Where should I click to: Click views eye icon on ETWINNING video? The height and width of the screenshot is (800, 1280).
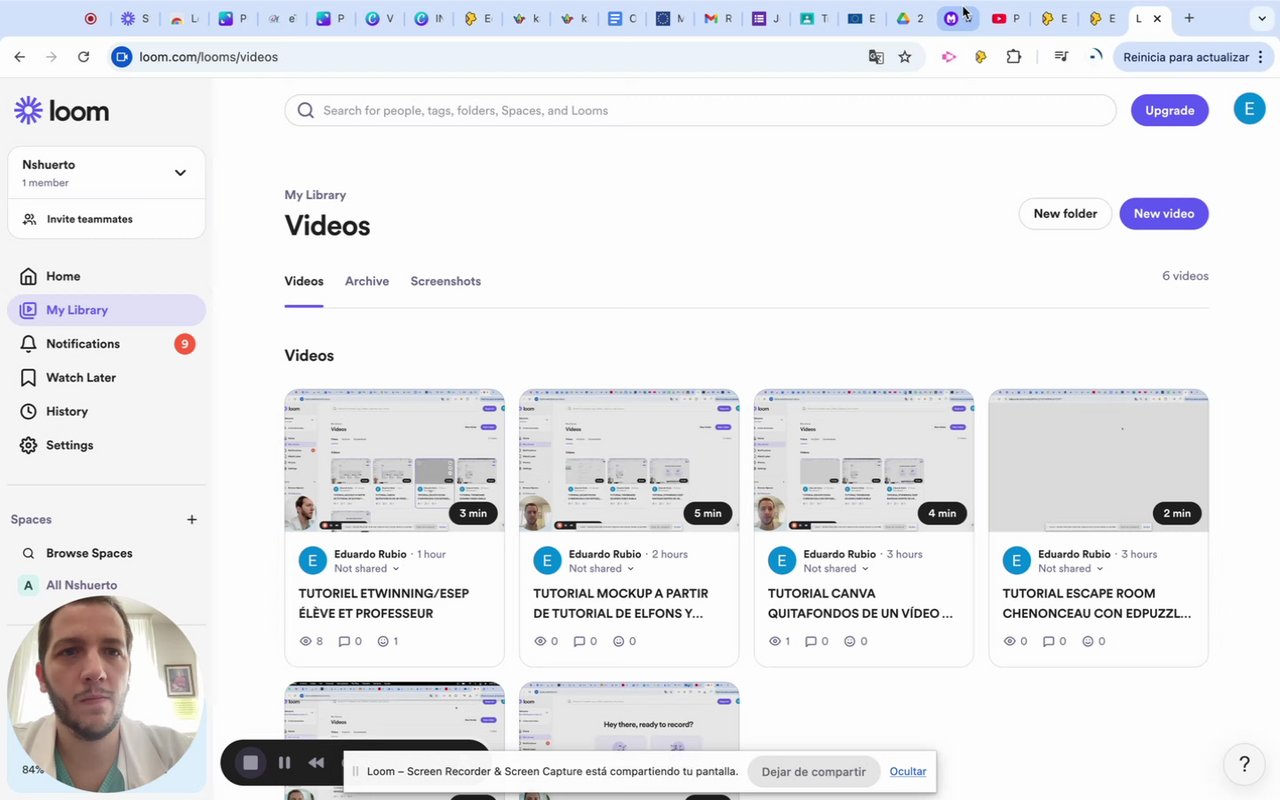click(306, 642)
